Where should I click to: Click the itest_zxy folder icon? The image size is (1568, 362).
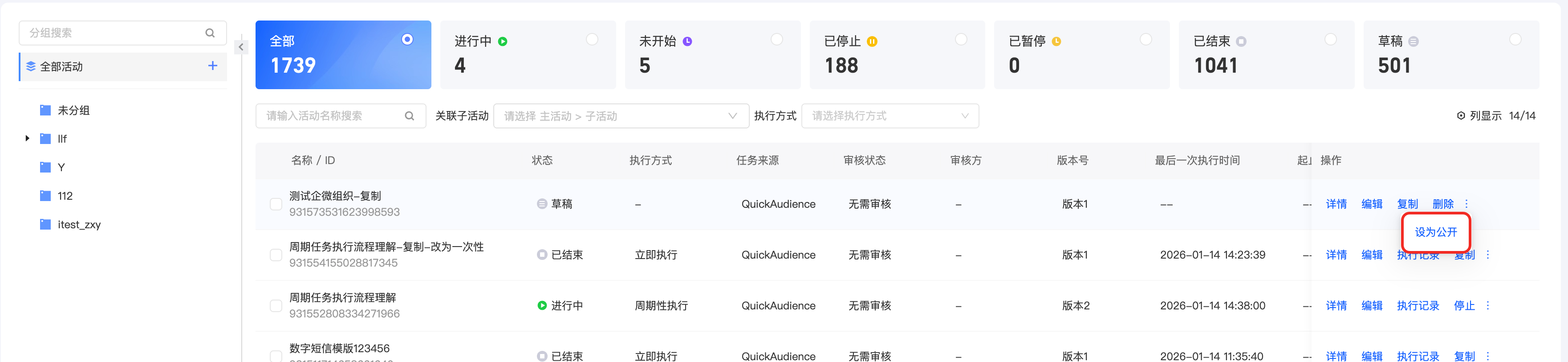click(x=45, y=224)
